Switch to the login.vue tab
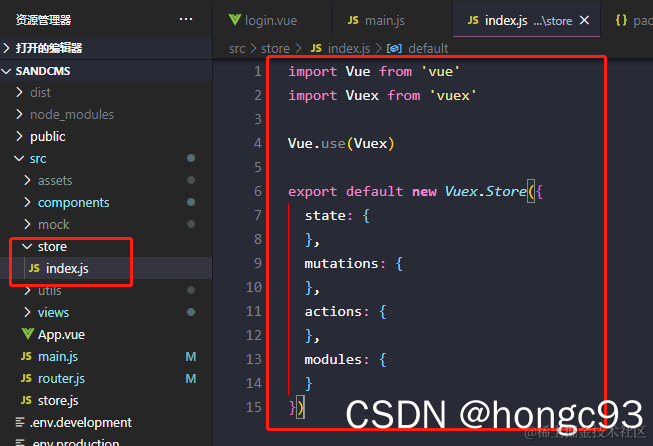 click(271, 20)
